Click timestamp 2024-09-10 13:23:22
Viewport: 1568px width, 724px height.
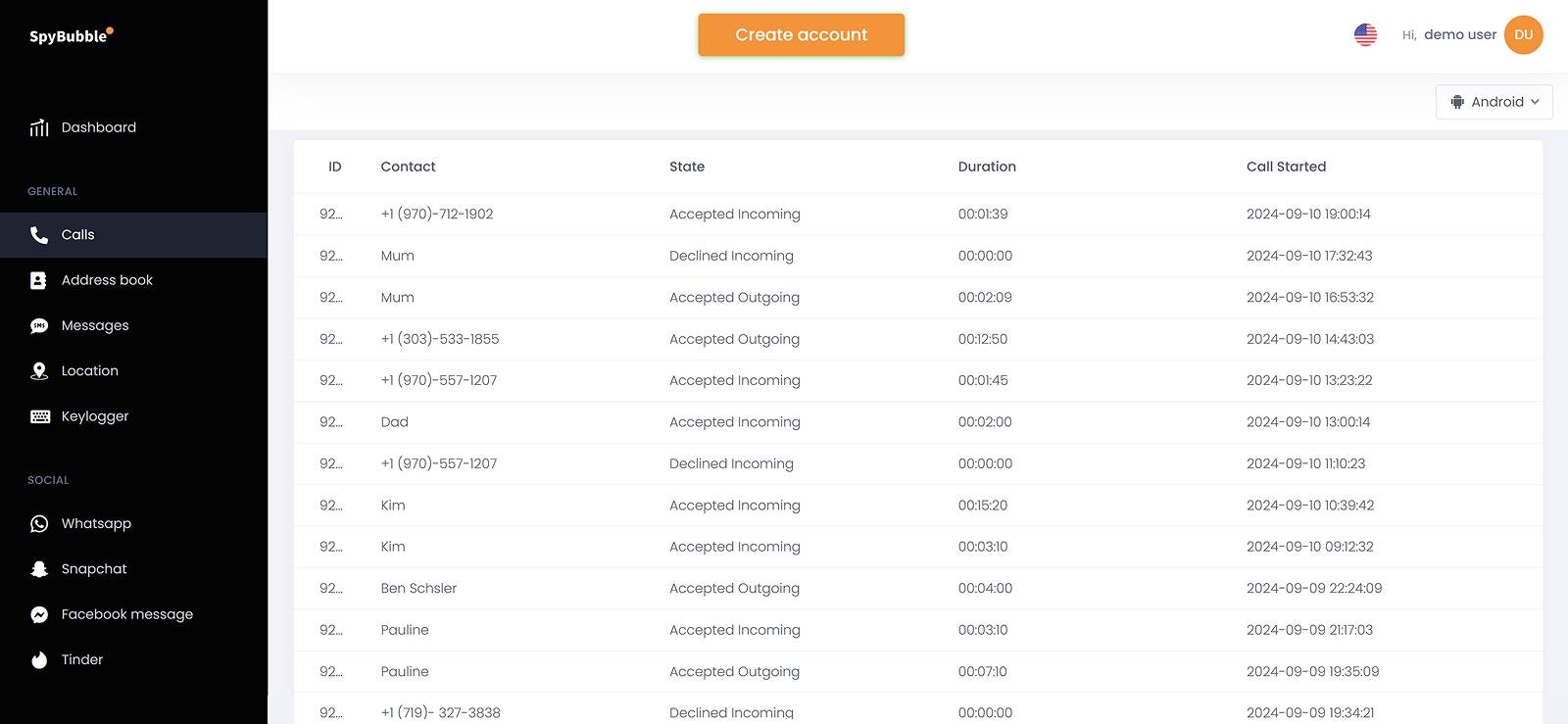click(1309, 381)
